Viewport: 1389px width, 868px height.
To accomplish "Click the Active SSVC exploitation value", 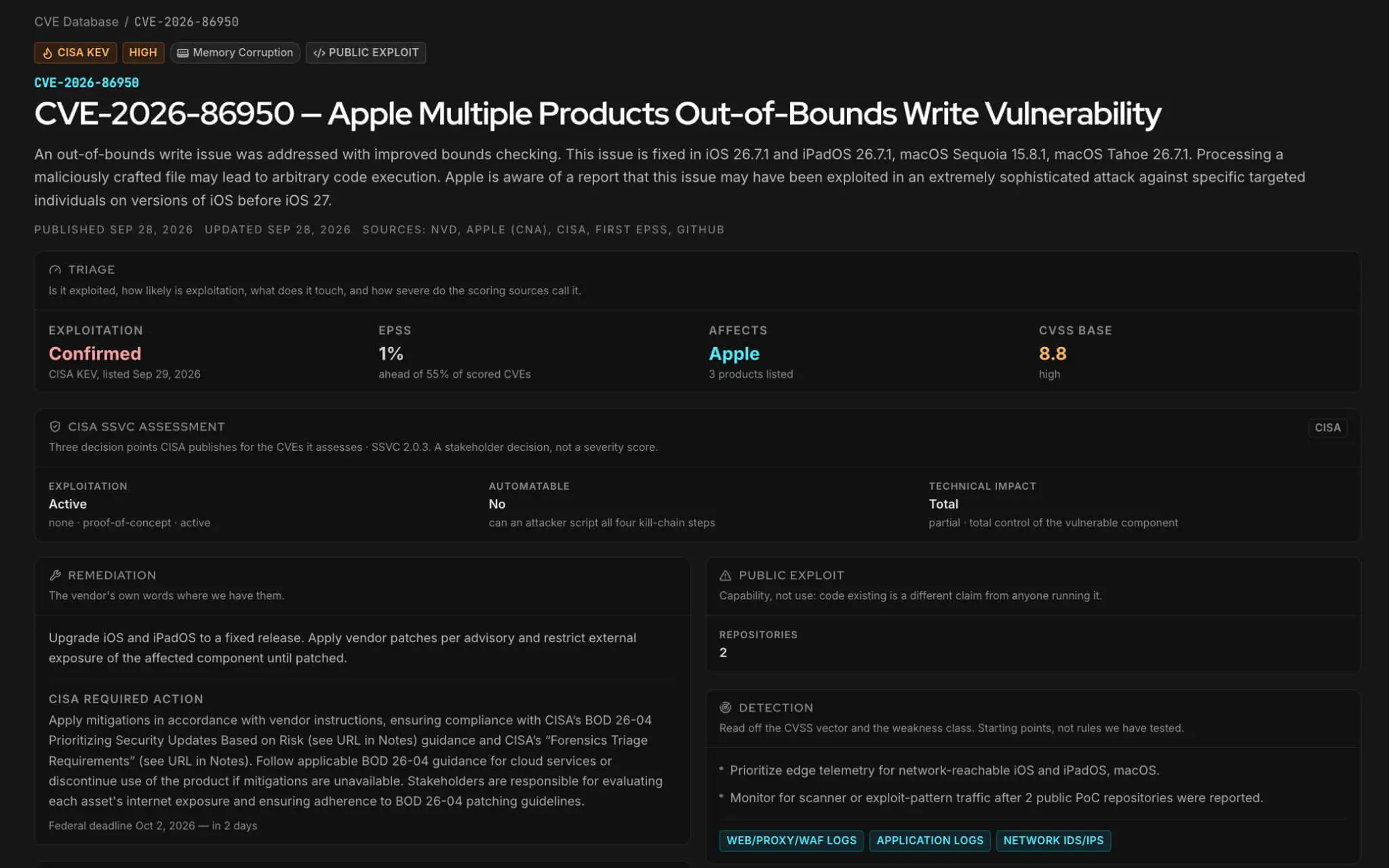I will click(x=68, y=504).
